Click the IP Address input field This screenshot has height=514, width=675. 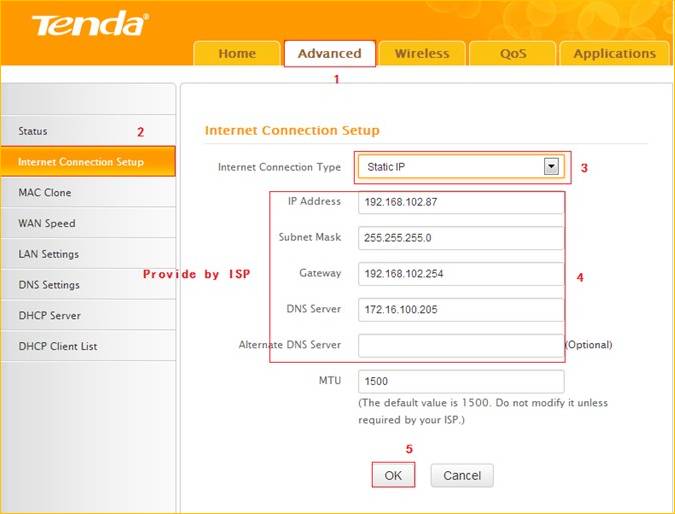[460, 202]
